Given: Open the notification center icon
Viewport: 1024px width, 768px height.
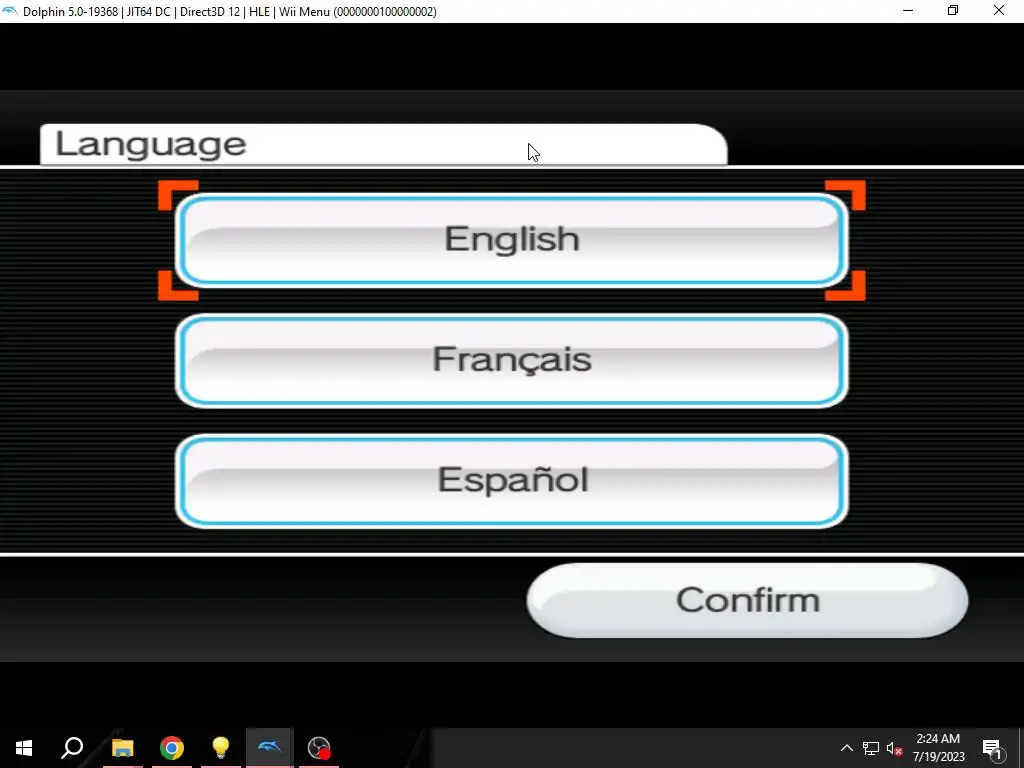Looking at the screenshot, I should point(992,748).
